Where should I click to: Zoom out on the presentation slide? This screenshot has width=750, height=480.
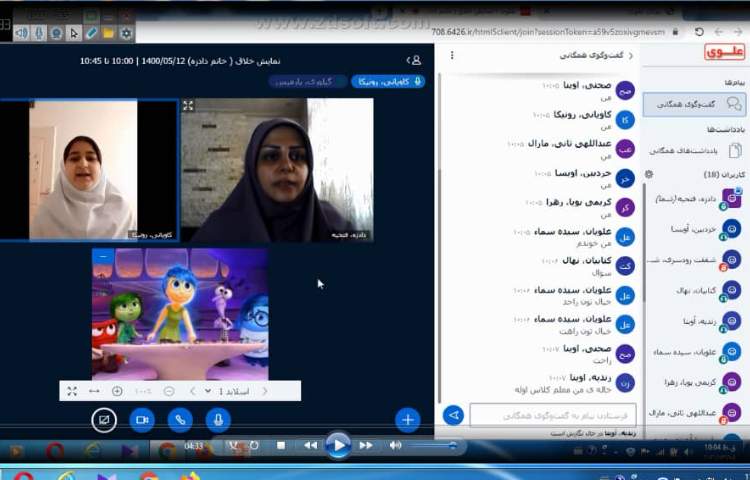pyautogui.click(x=168, y=391)
